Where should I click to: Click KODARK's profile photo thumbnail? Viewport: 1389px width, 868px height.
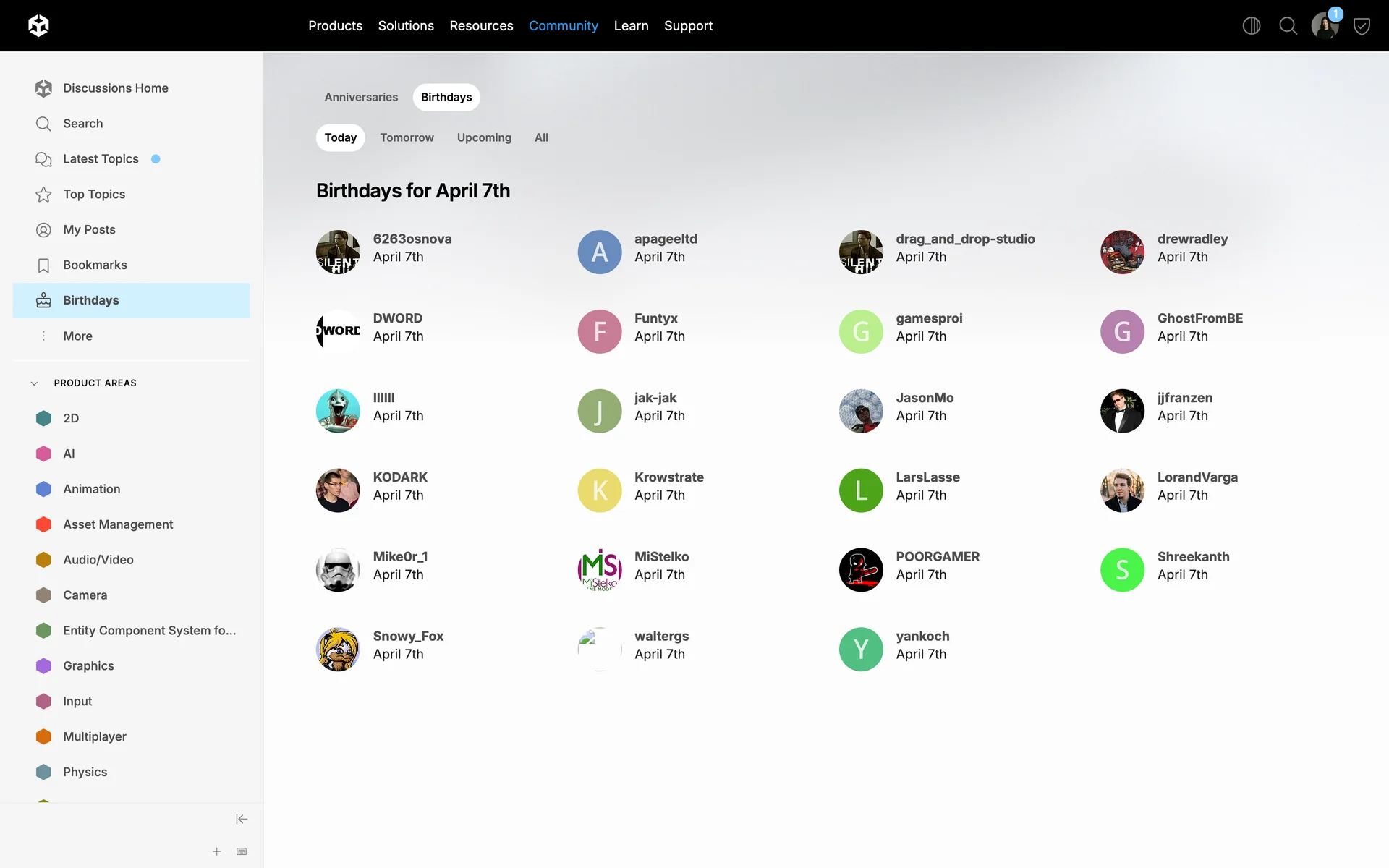338,490
